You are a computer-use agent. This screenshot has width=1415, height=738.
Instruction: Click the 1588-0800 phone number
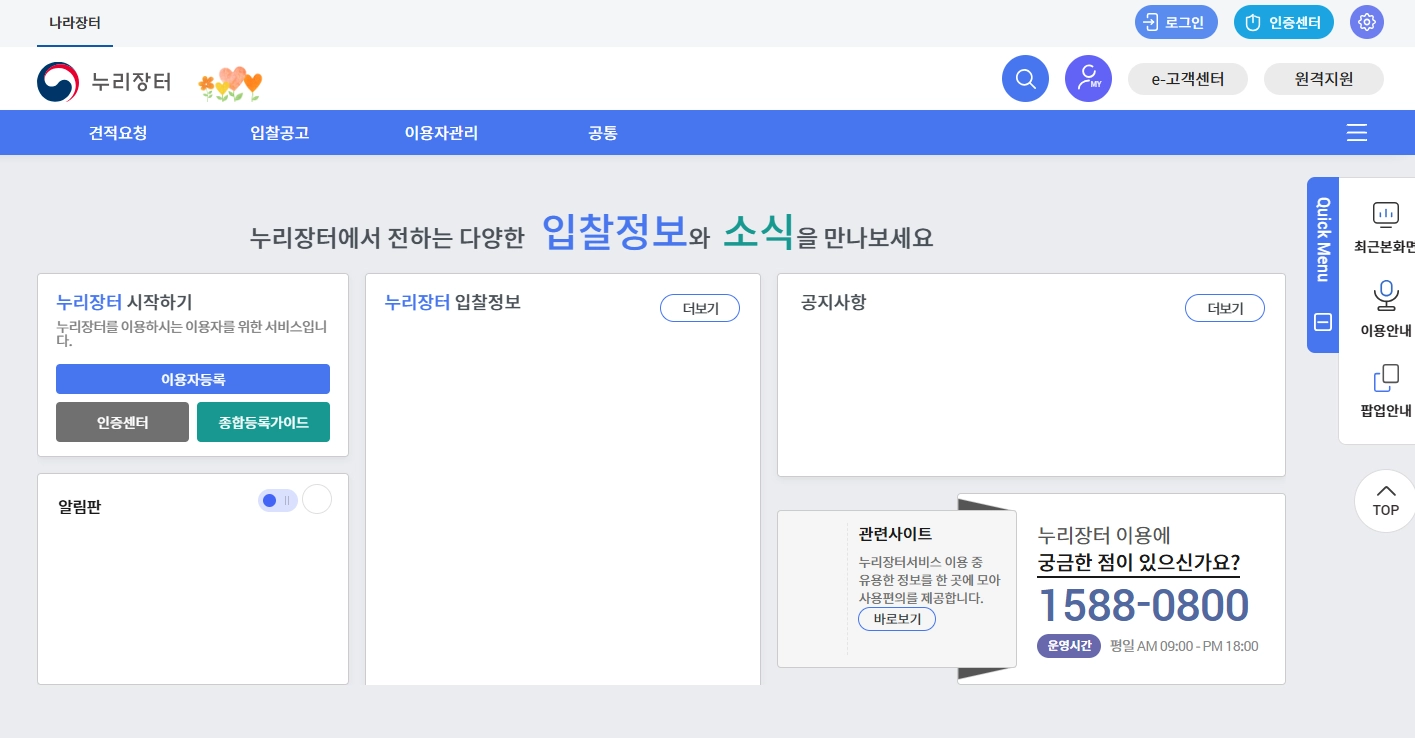coord(1143,605)
